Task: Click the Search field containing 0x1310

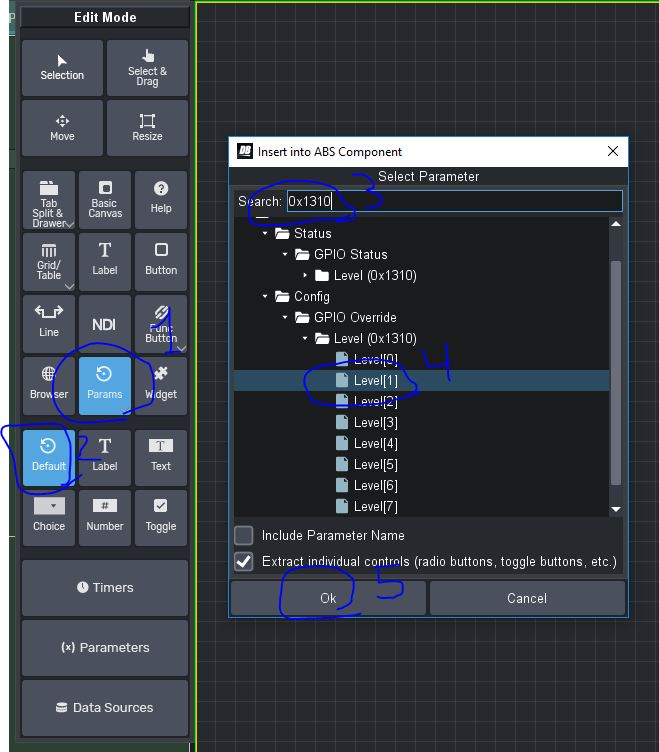Action: pos(455,201)
